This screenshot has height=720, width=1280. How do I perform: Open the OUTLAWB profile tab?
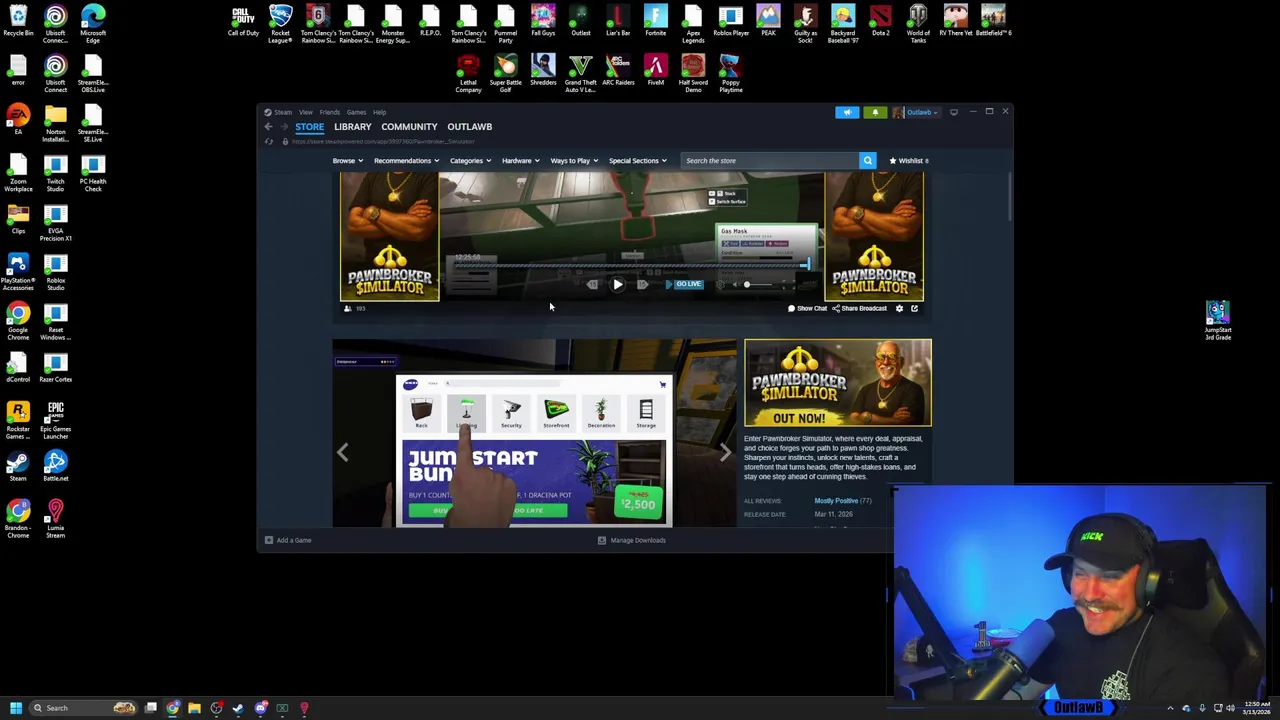pos(469,127)
